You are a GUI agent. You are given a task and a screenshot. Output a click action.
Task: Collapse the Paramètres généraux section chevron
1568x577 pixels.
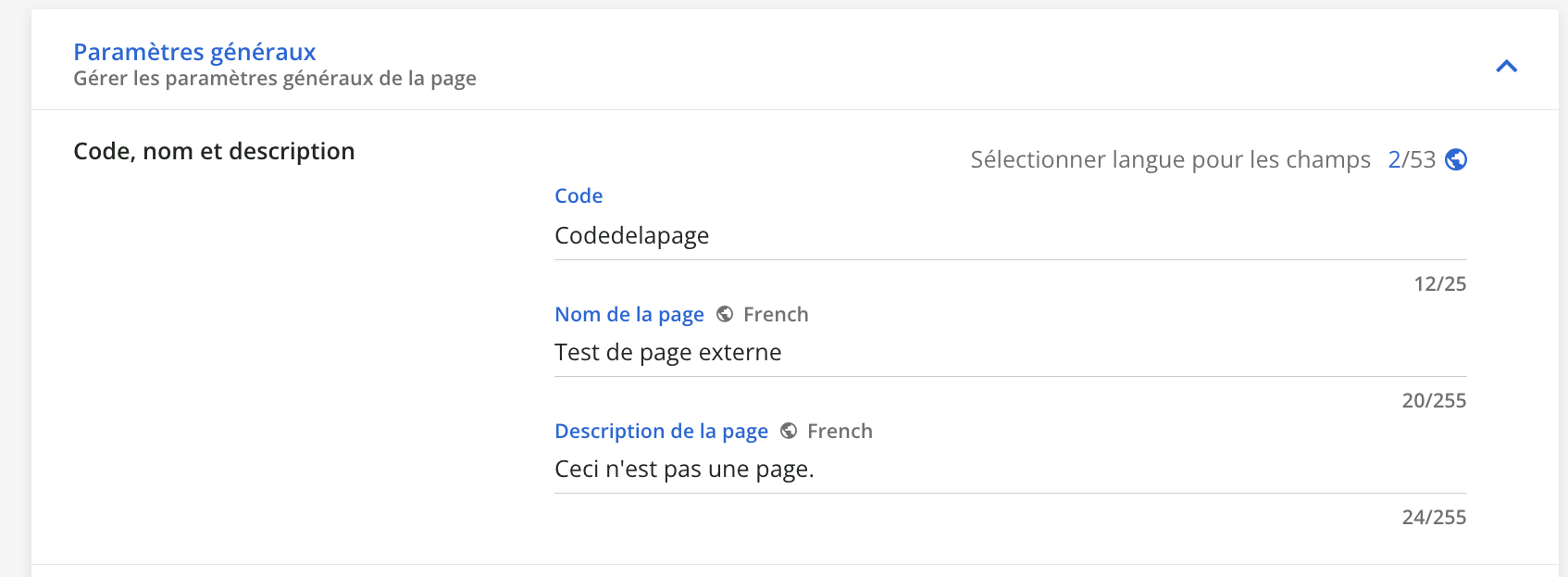pyautogui.click(x=1506, y=66)
